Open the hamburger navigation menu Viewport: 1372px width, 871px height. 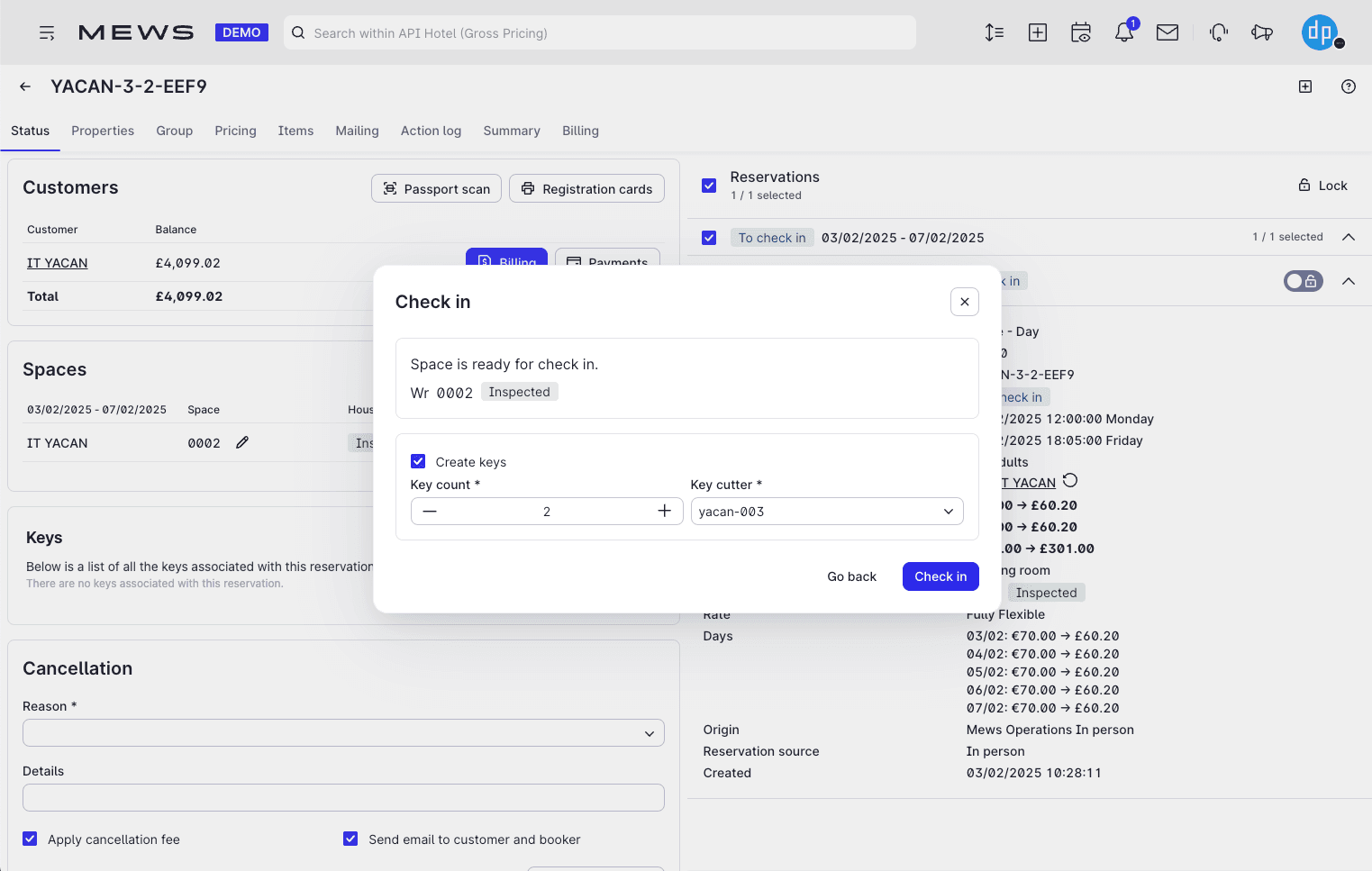pyautogui.click(x=47, y=33)
